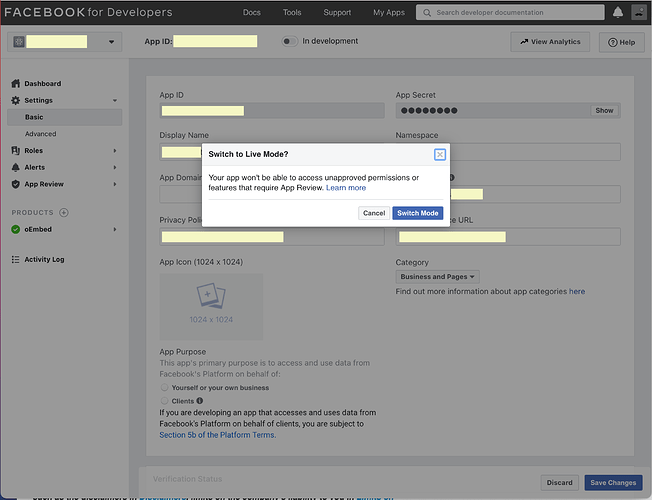Image resolution: width=652 pixels, height=500 pixels.
Task: Open the app selector dropdown arrow
Action: (111, 42)
